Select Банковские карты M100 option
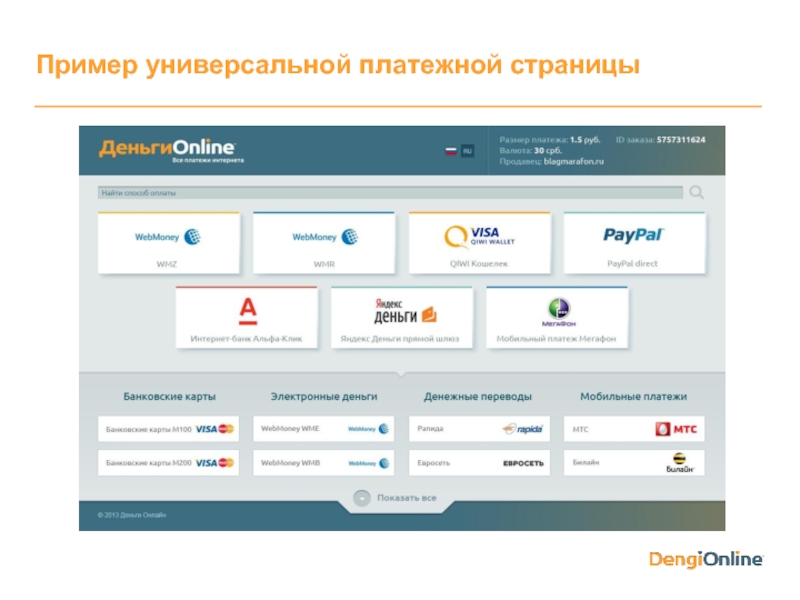The width and height of the screenshot is (800, 600). pos(168,429)
